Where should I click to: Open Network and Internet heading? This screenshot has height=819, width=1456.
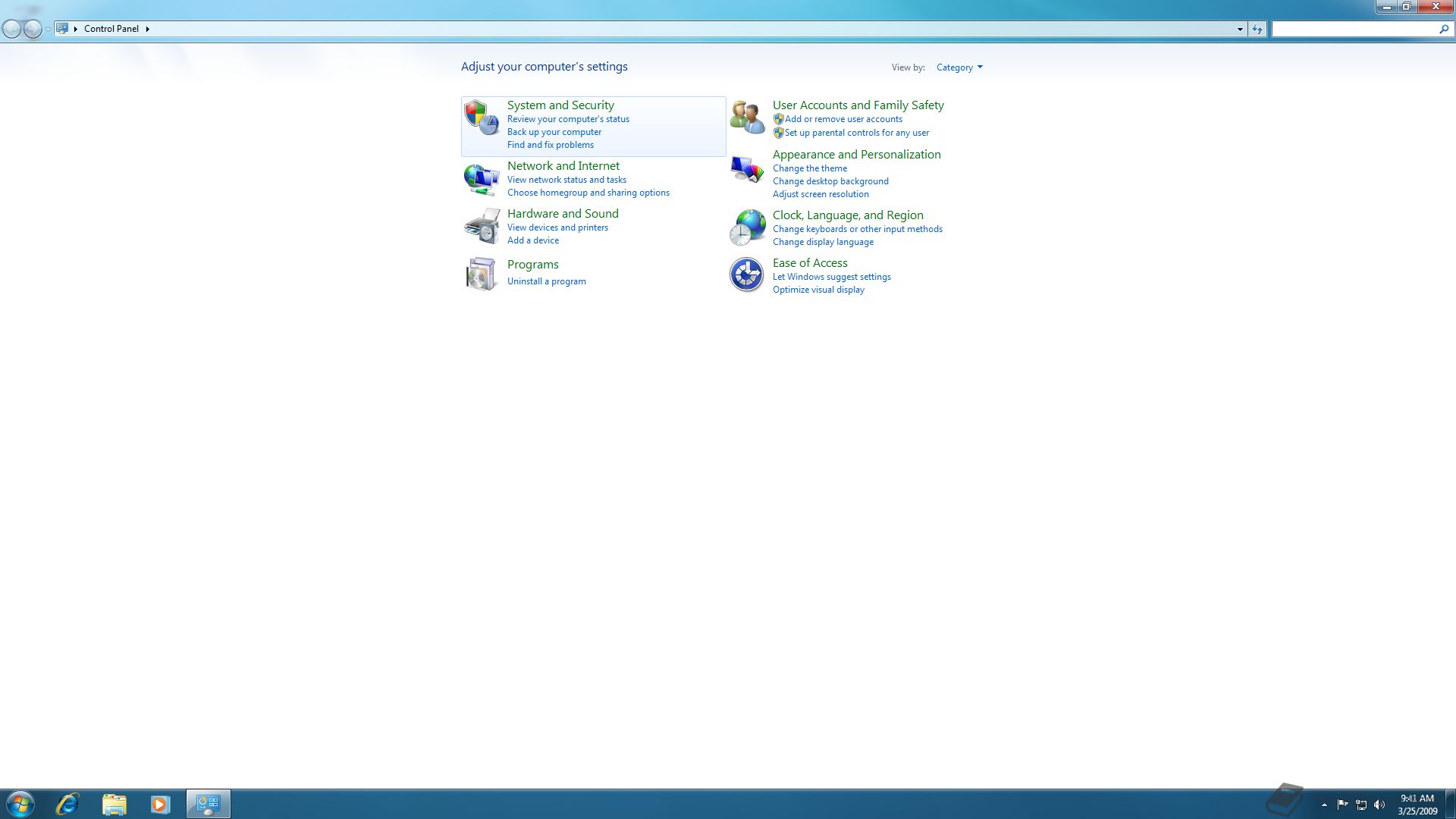[x=563, y=166]
